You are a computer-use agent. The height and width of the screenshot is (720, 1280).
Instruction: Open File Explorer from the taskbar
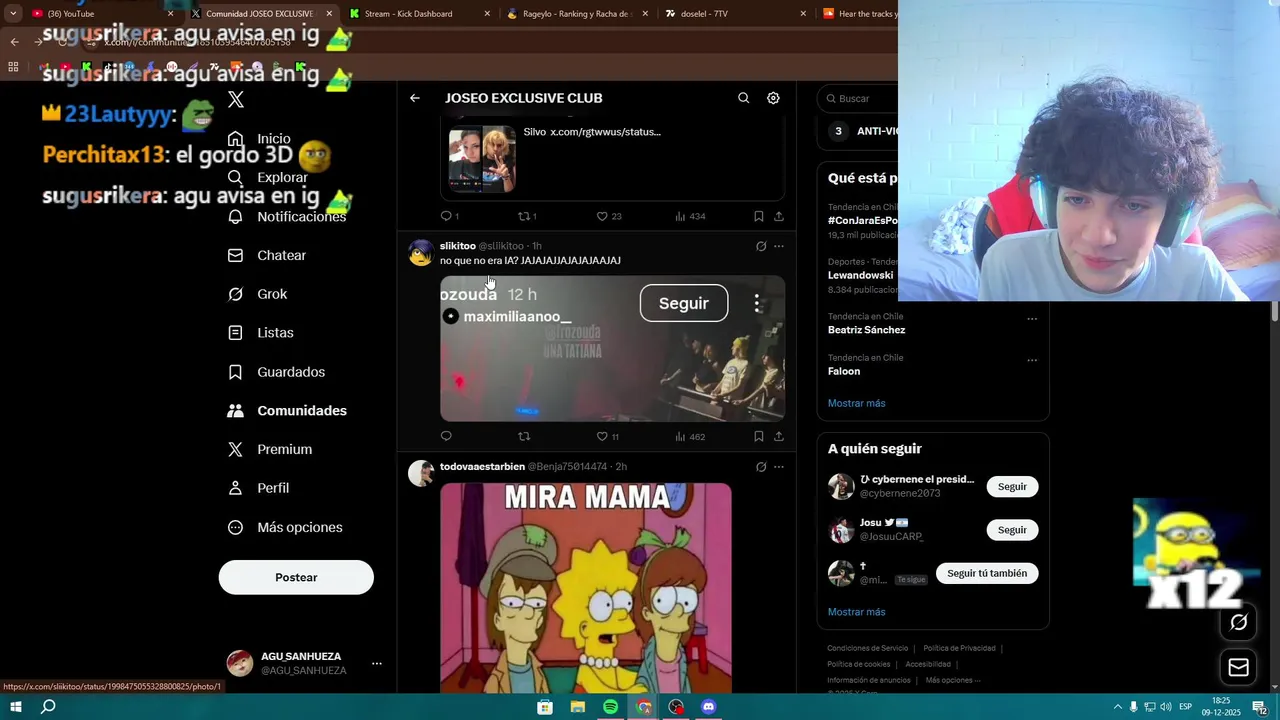577,707
